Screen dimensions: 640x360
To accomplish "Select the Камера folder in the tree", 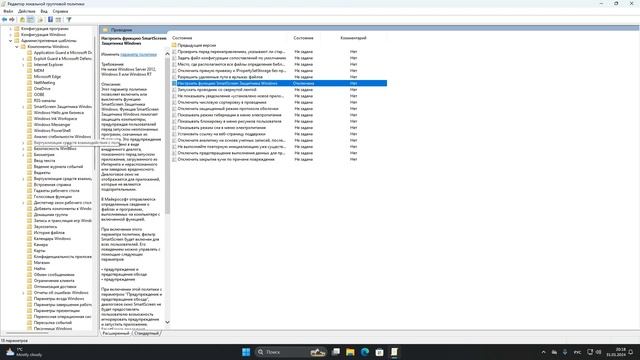I will 41,244.
